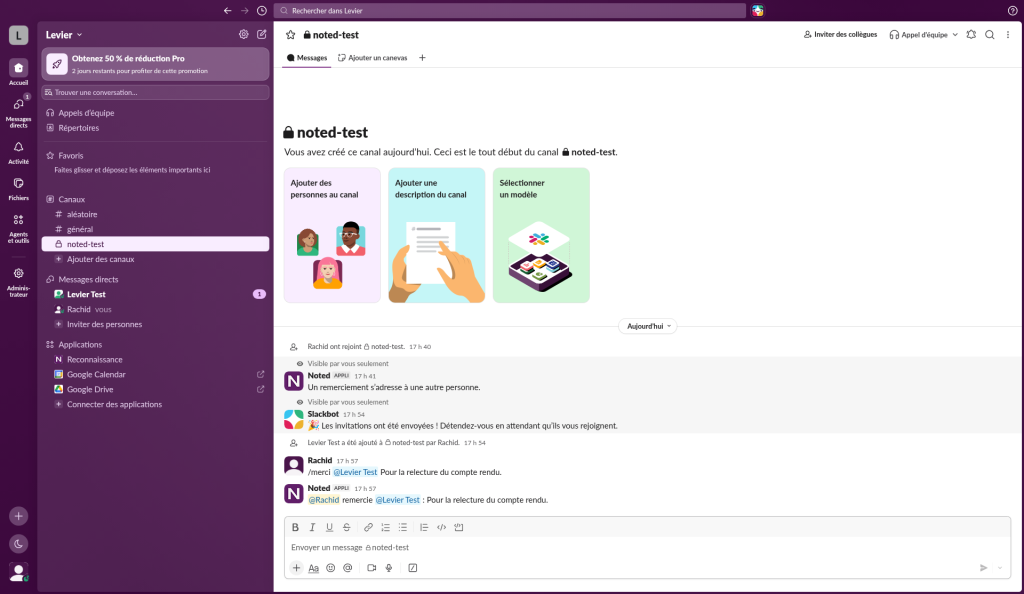The image size is (1024, 594).
Task: Star the noted-test channel
Action: click(291, 35)
